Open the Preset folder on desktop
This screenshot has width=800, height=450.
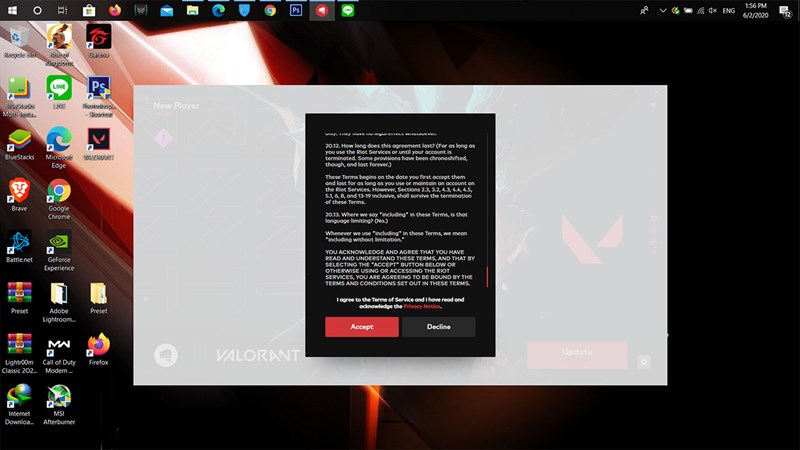pos(98,298)
